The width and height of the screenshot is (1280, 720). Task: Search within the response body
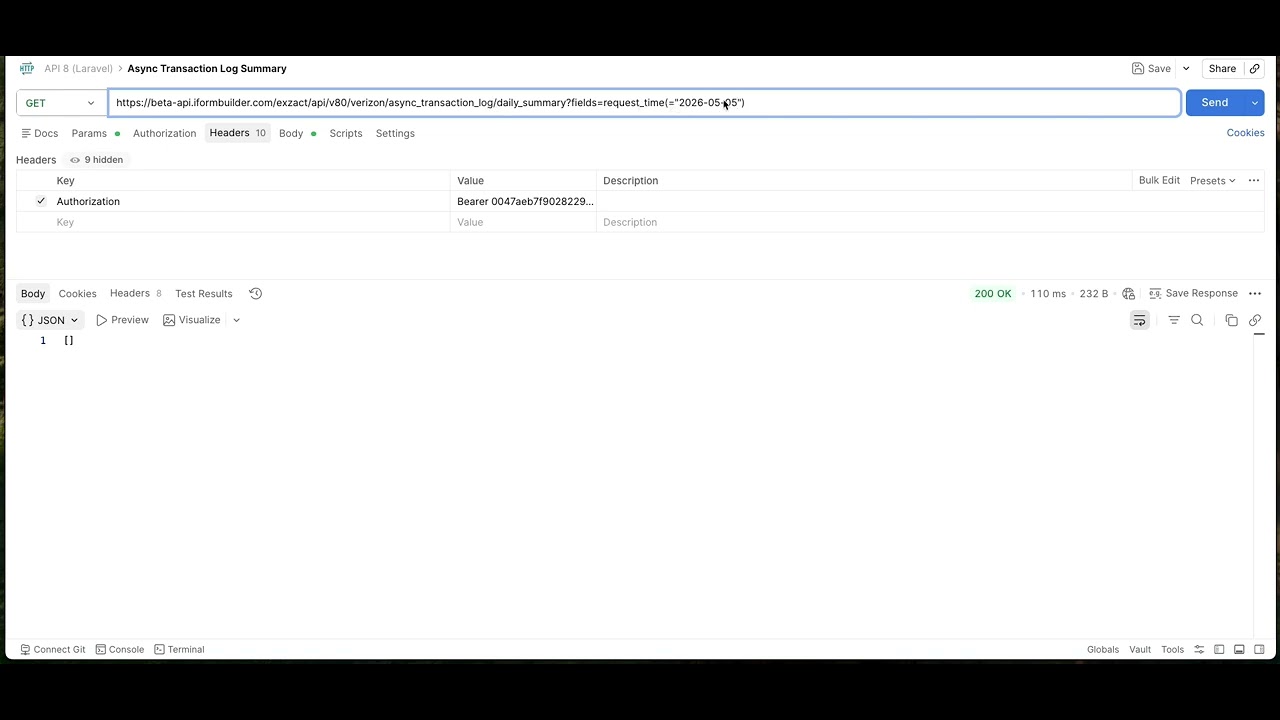(1197, 320)
